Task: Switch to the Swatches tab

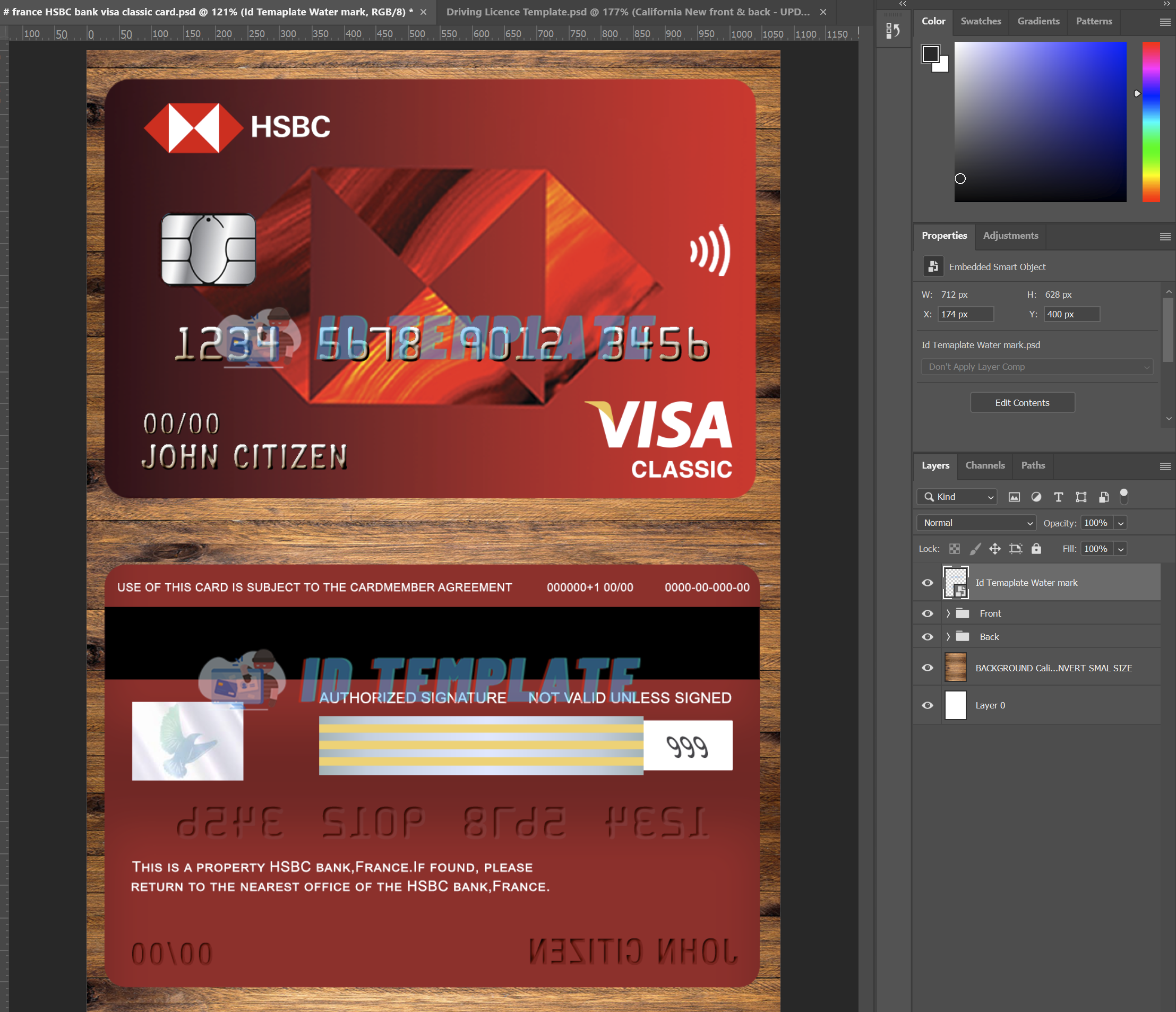Action: pos(981,21)
